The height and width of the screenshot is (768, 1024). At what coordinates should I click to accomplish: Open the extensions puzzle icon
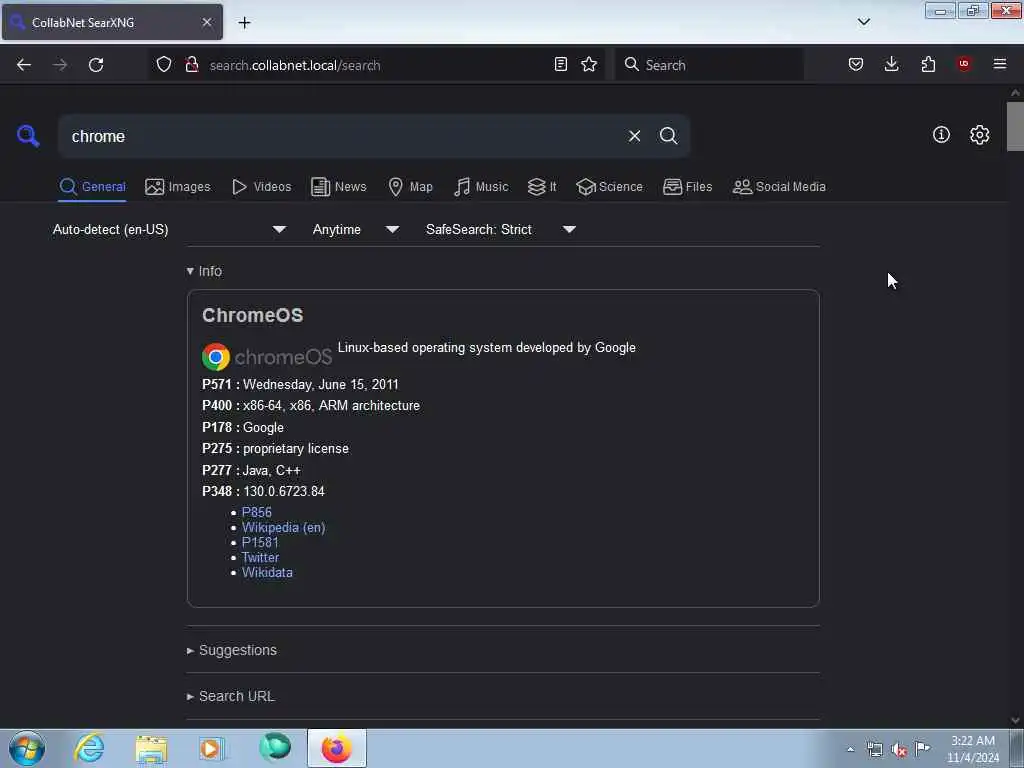[928, 64]
